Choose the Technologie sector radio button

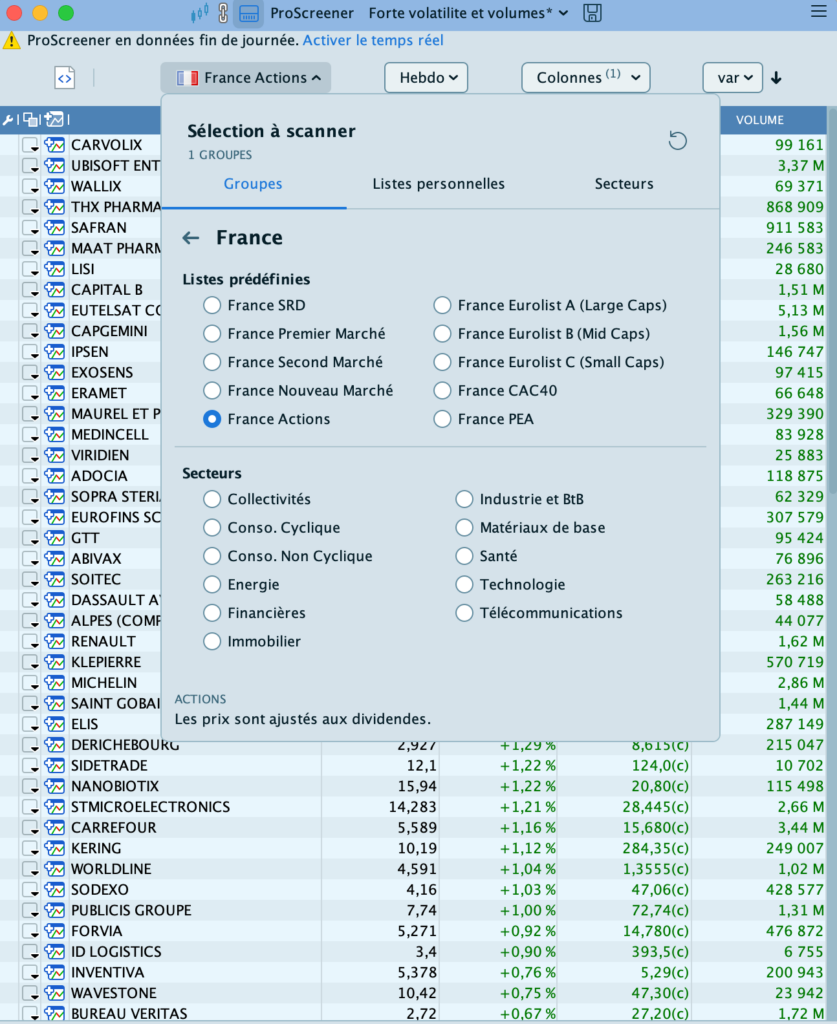(464, 585)
